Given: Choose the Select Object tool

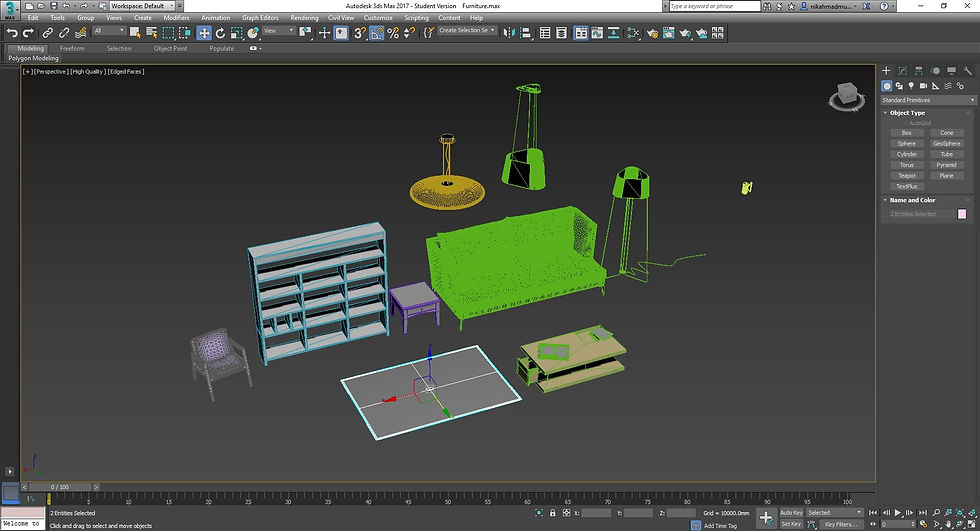Looking at the screenshot, I should point(135,32).
